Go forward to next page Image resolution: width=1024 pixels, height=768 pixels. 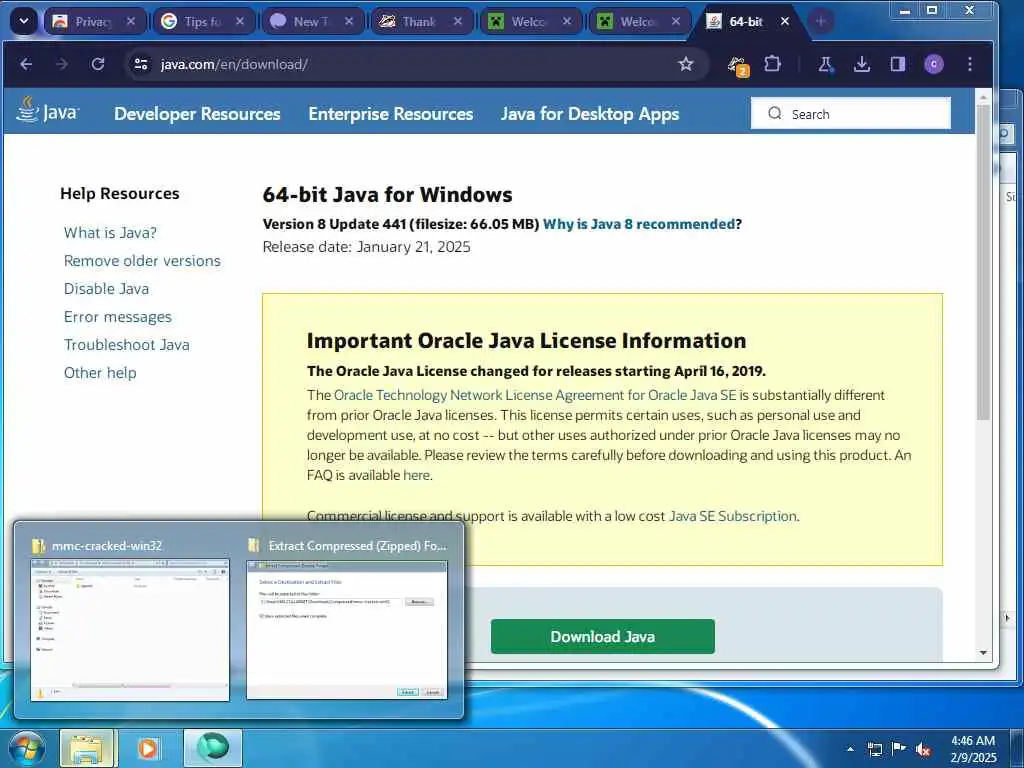(x=62, y=64)
